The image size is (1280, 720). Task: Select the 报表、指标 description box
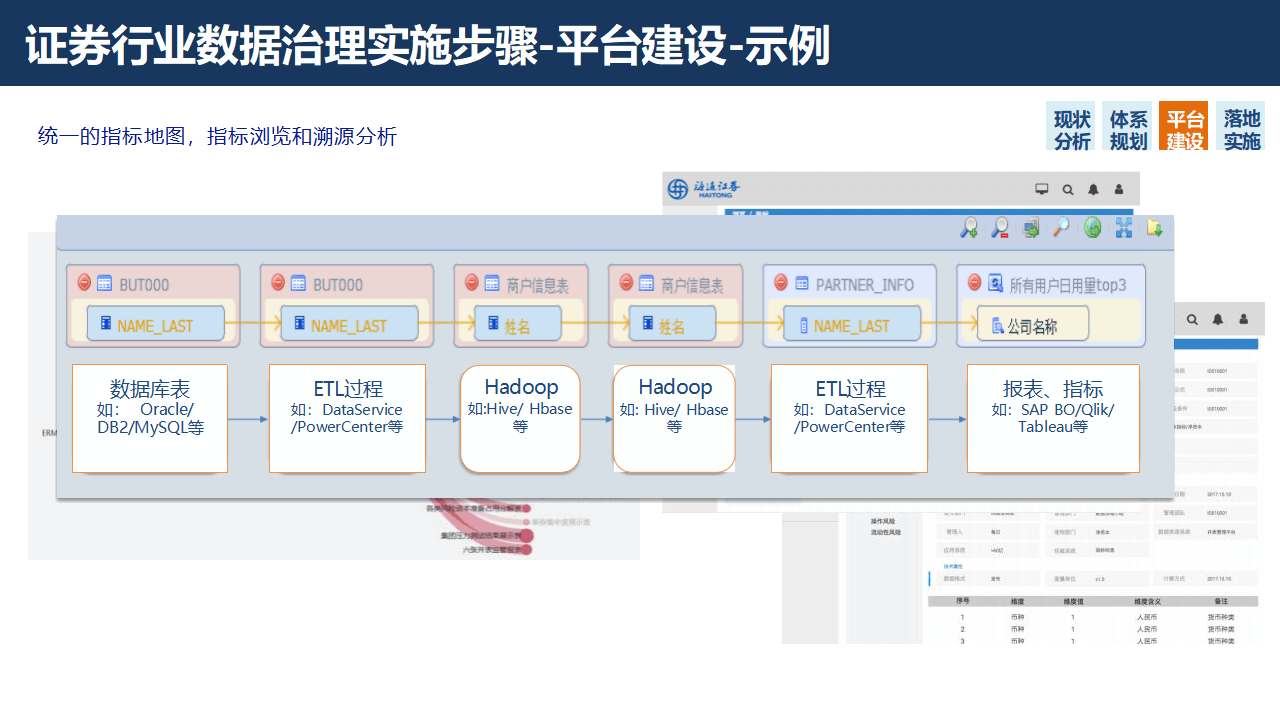1053,418
